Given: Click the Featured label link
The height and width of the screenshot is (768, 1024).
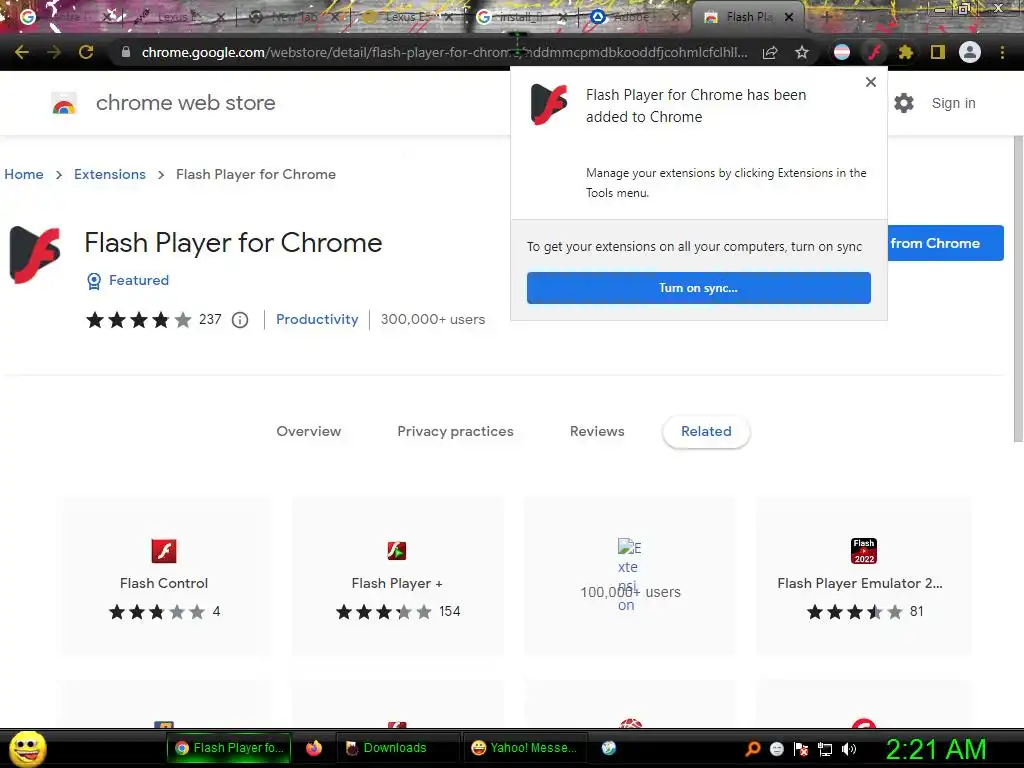Looking at the screenshot, I should pos(139,280).
